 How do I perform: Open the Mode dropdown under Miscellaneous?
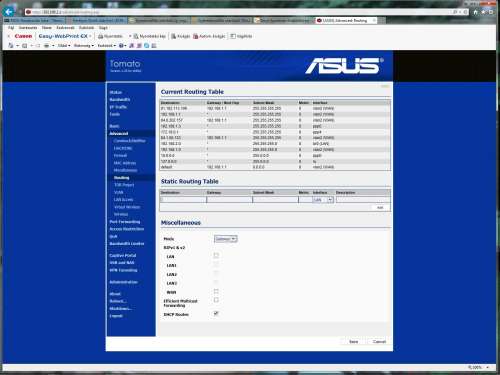tap(226, 239)
